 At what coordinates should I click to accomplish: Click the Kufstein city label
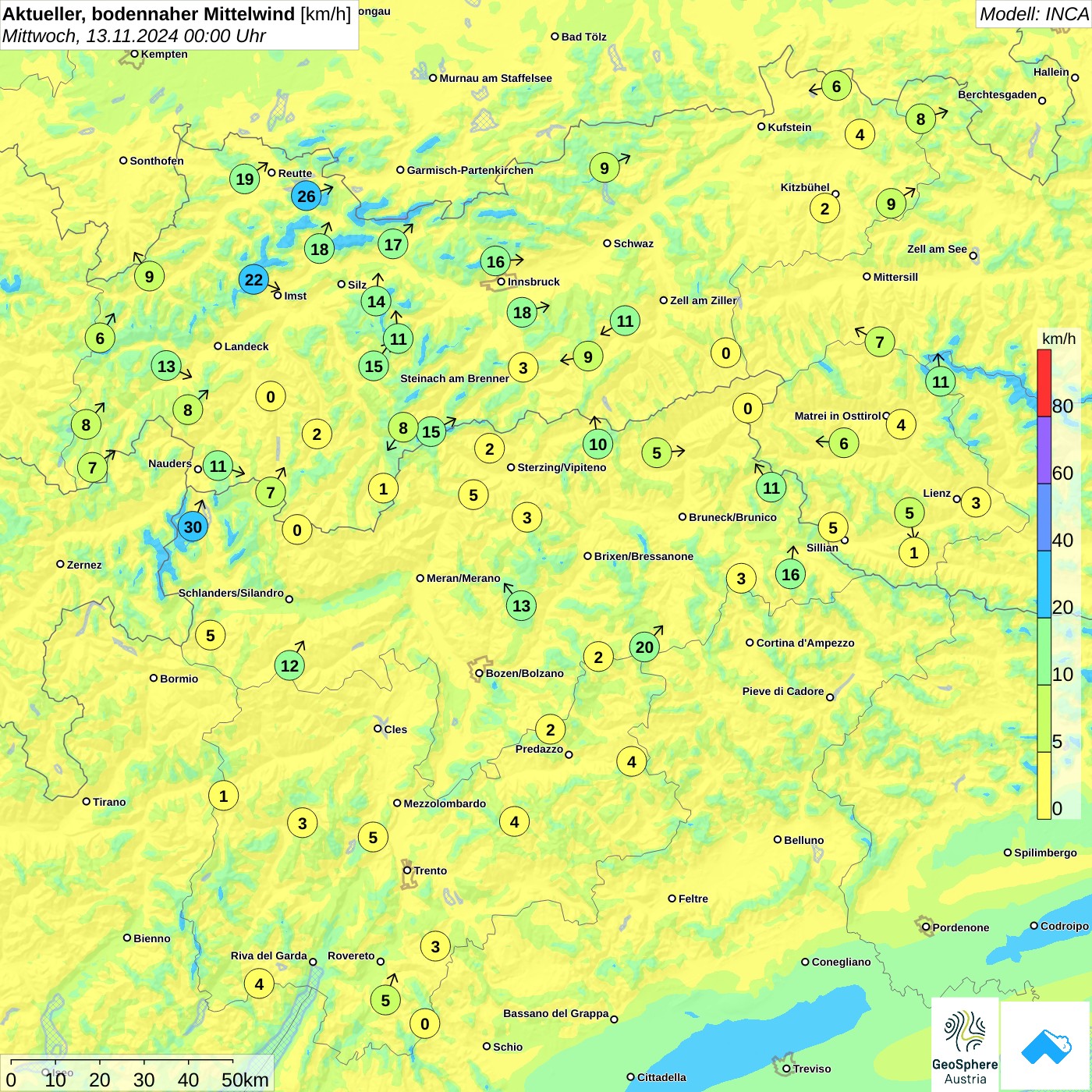(789, 127)
